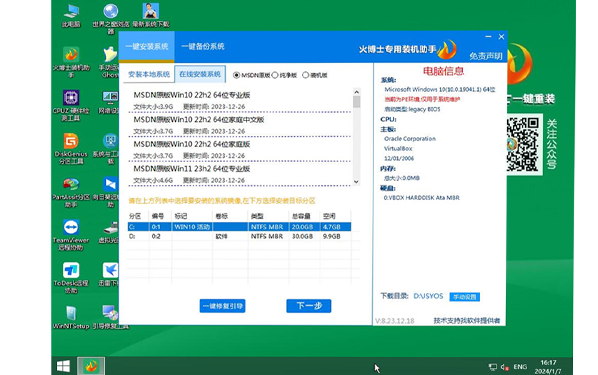Select MSDN原版Win10 22h2 64位家庭版 entry
This screenshot has width=598, height=375.
click(240, 150)
